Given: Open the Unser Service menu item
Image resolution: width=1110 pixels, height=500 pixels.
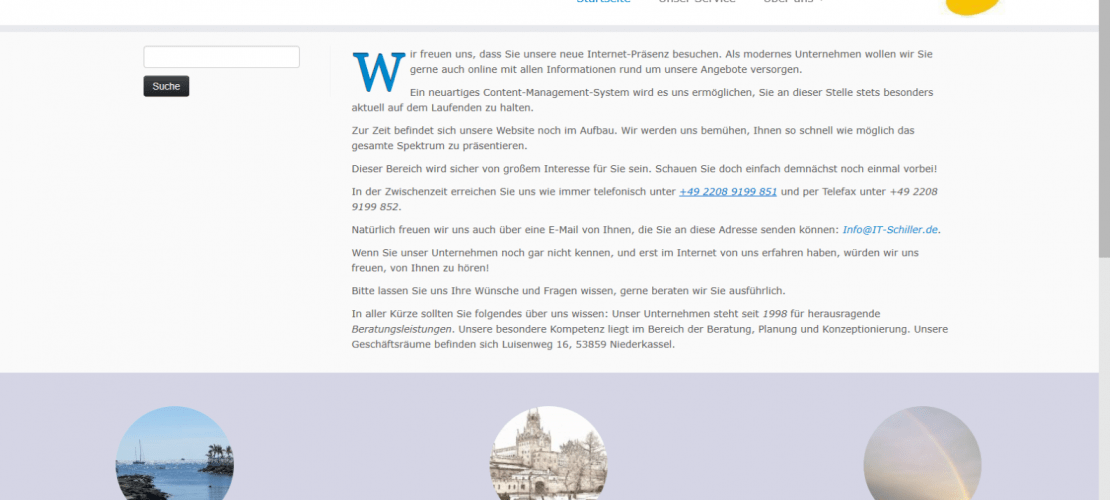Looking at the screenshot, I should pos(697,2).
